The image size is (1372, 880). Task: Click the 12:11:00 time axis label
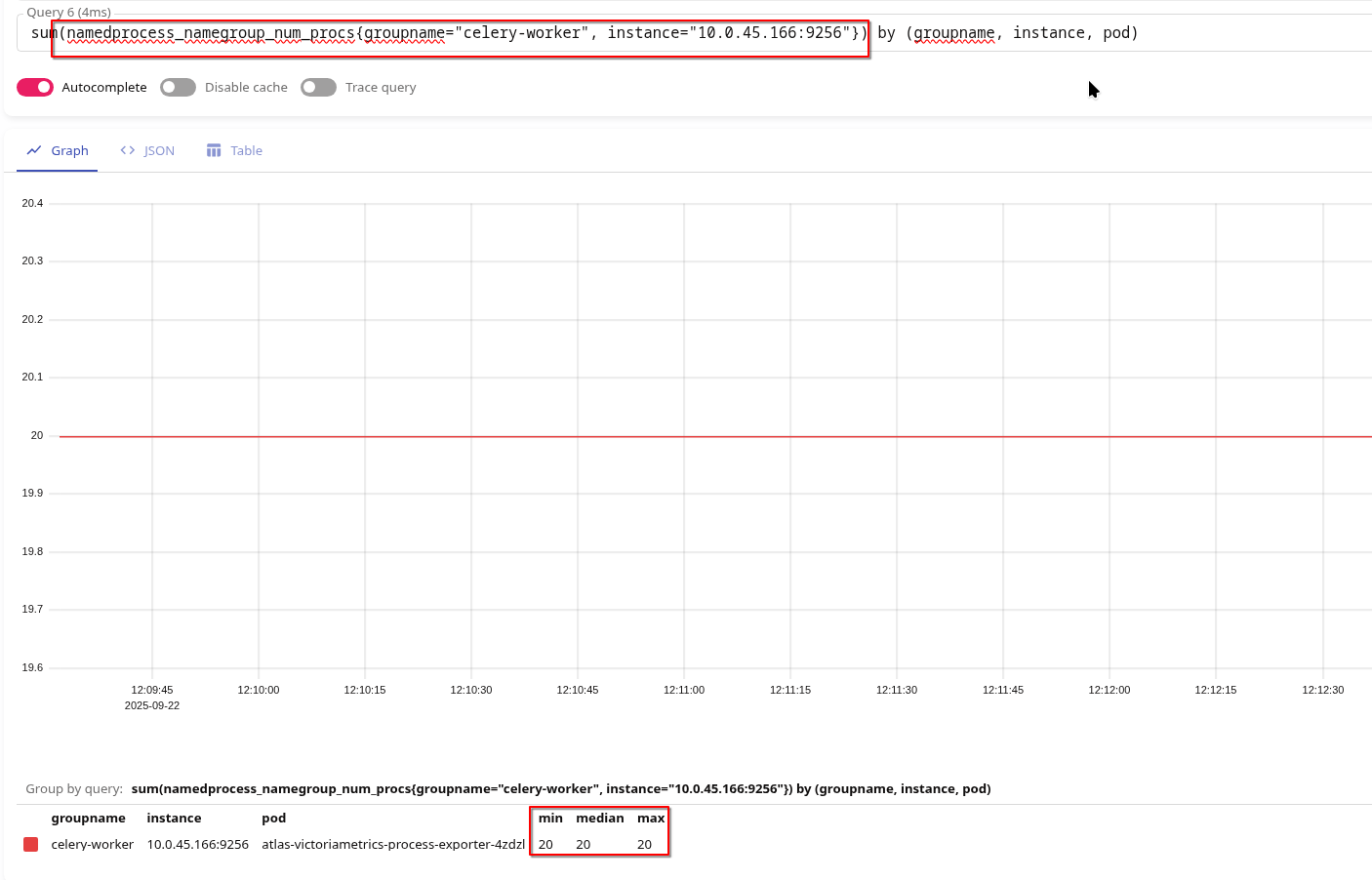click(684, 691)
